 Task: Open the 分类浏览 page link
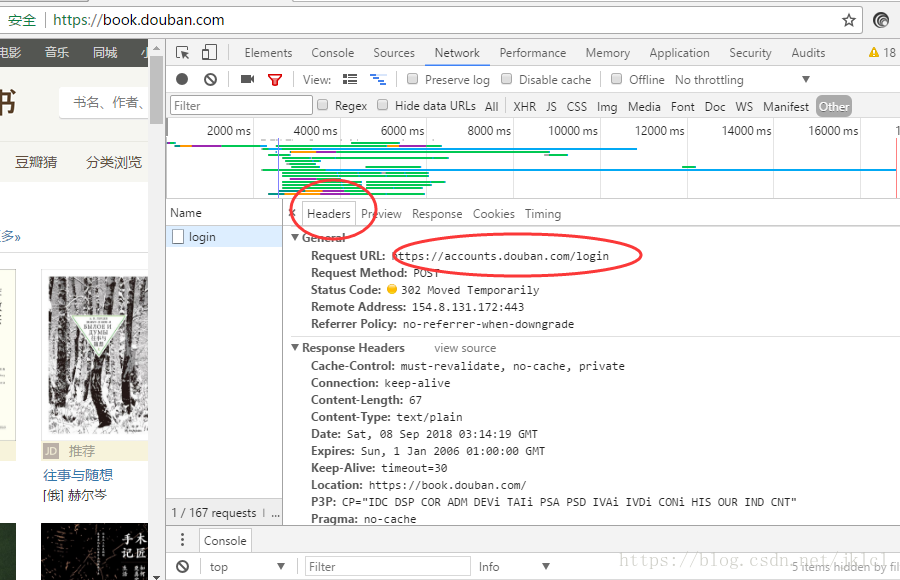114,162
